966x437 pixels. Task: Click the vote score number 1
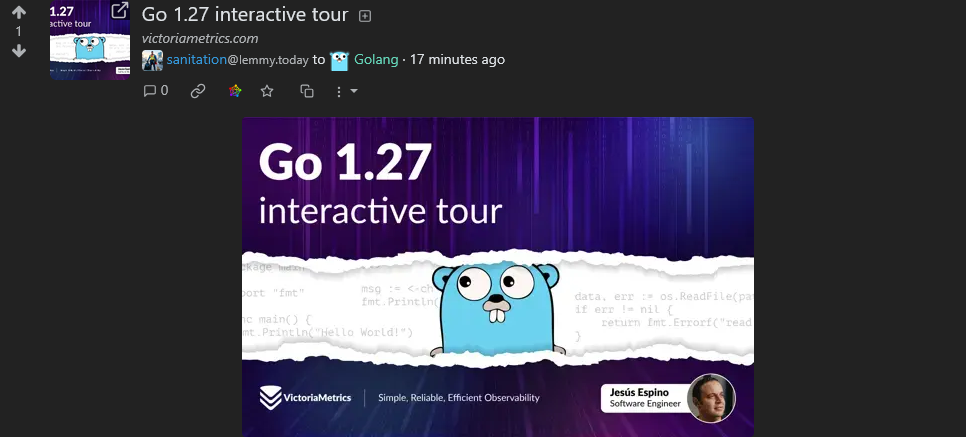click(x=19, y=31)
